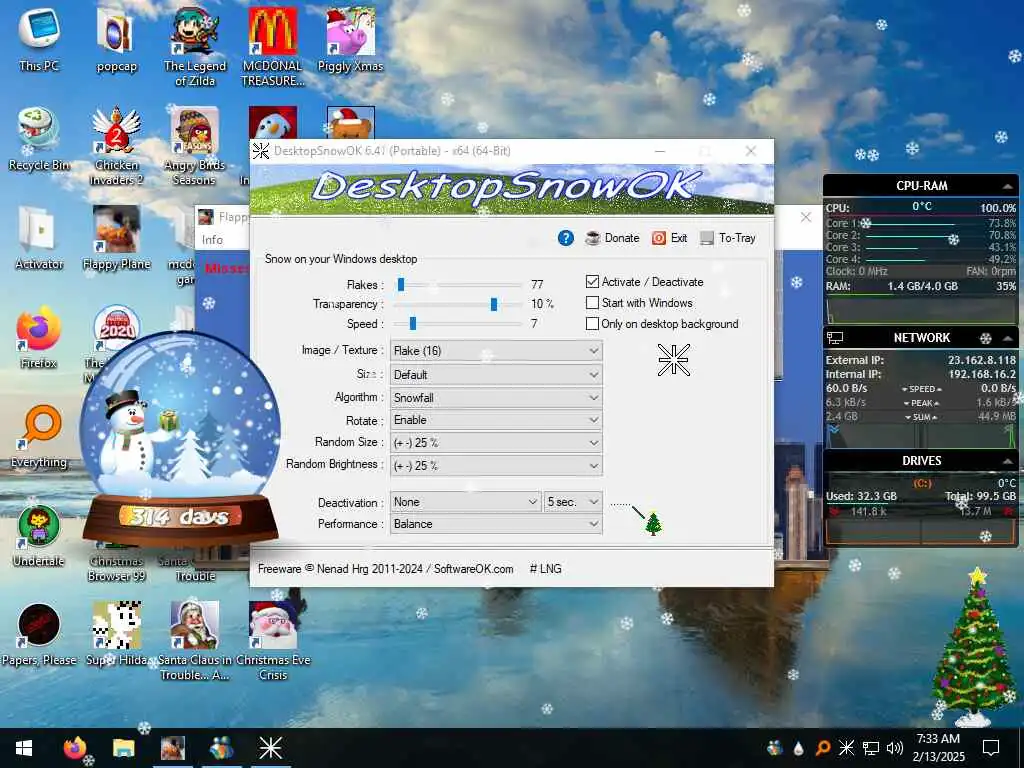1024x768 pixels.
Task: Open the Everything search shortcut
Action: click(x=39, y=437)
